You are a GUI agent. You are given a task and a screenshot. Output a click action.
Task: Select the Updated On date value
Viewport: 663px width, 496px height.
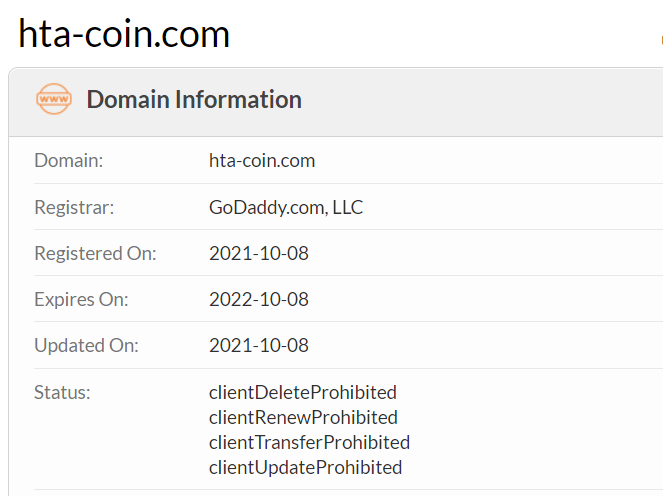pos(259,345)
